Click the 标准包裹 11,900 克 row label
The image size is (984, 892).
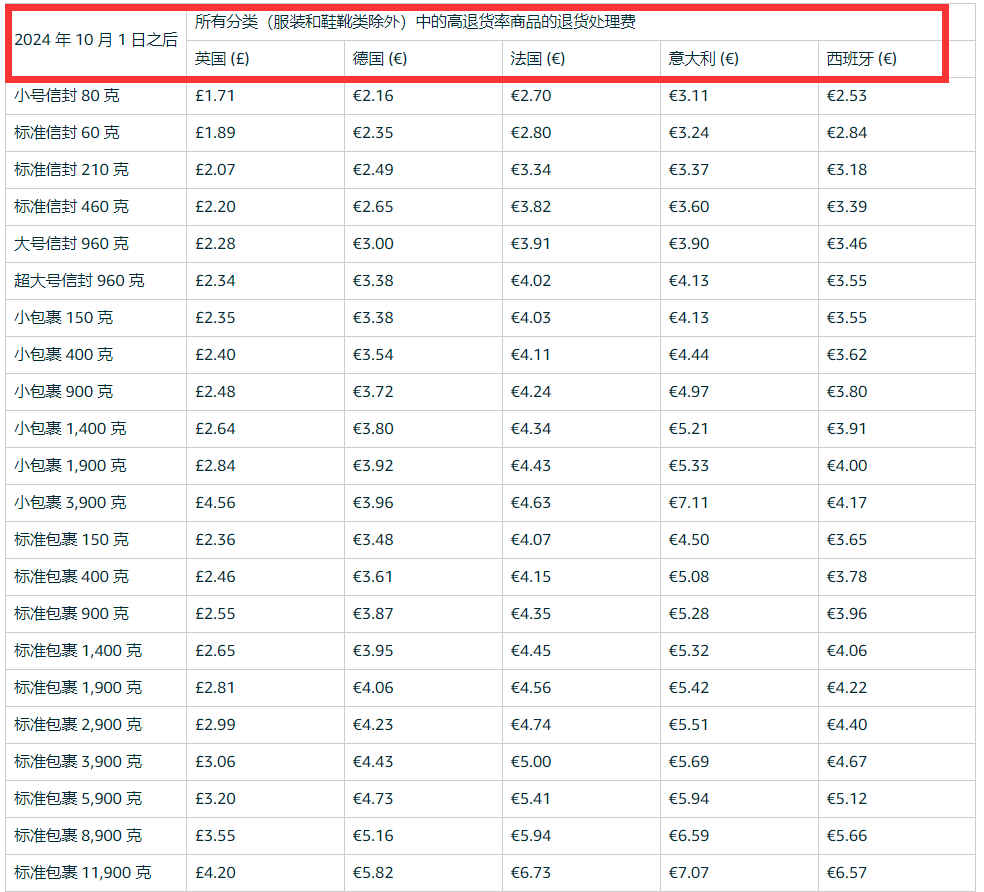coord(83,873)
